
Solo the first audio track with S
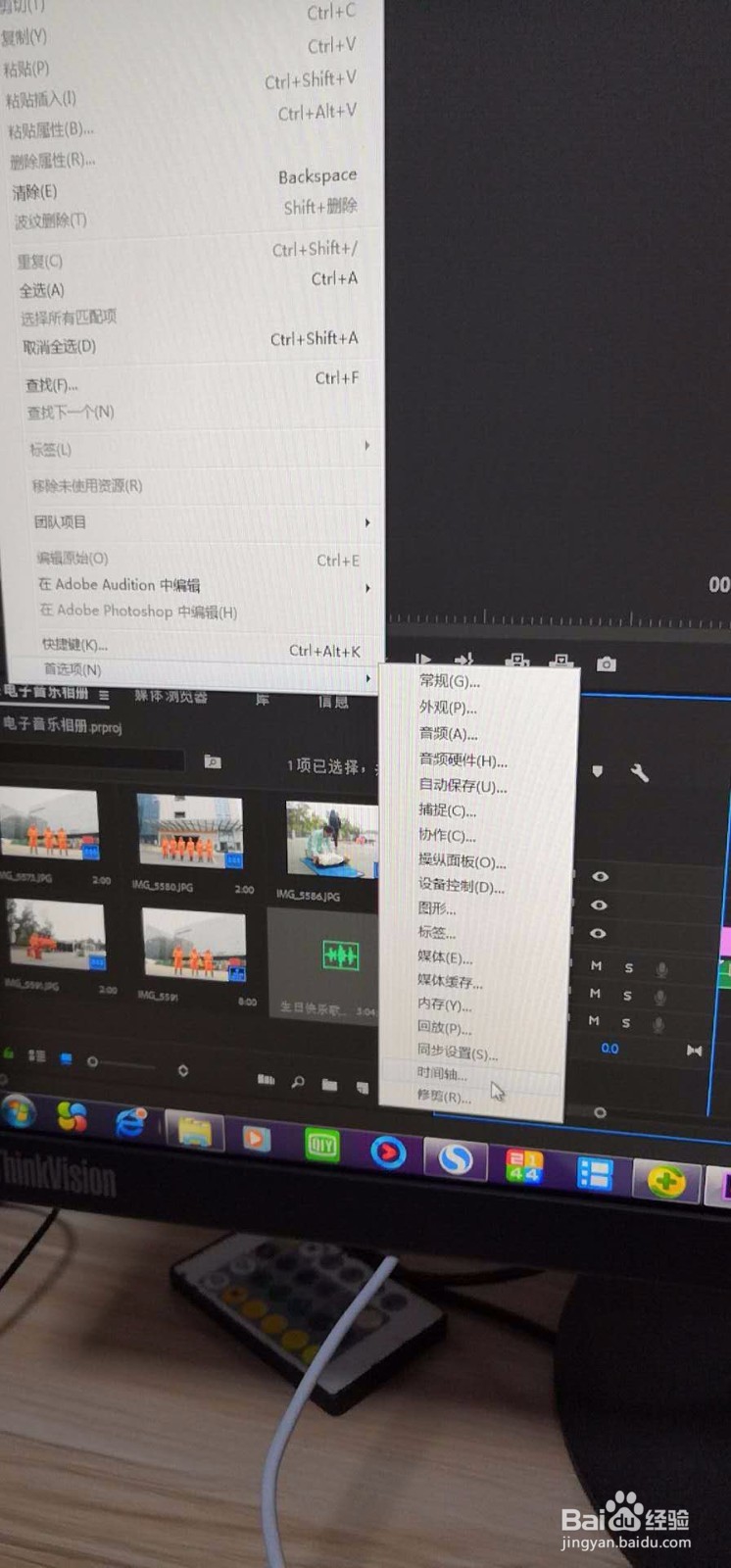(x=629, y=968)
